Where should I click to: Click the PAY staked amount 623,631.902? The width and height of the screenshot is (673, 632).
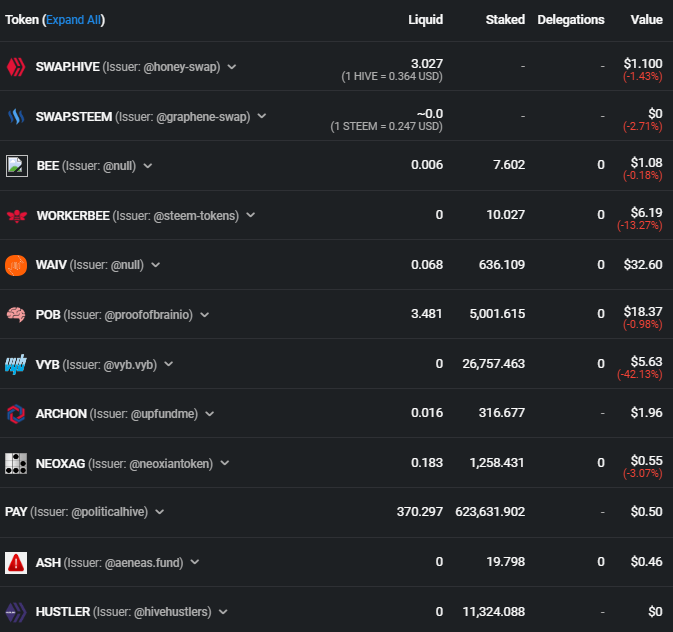[490, 512]
